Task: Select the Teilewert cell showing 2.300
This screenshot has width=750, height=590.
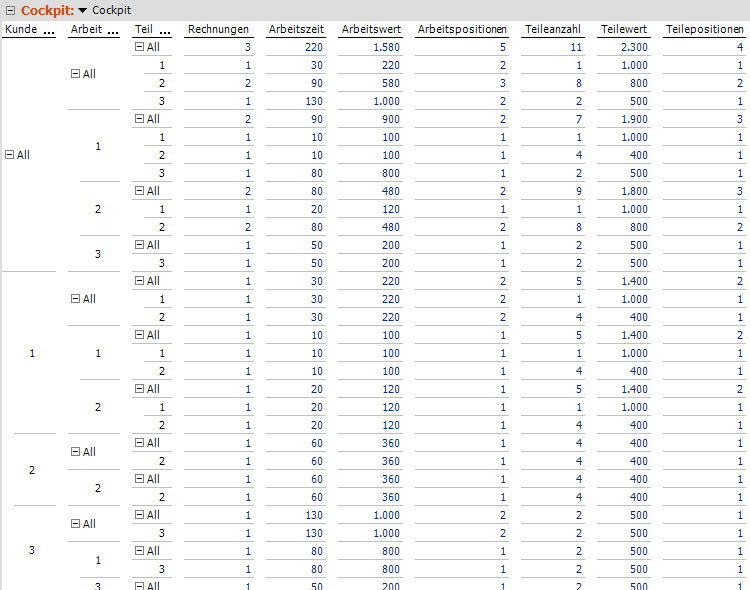Action: (628, 47)
